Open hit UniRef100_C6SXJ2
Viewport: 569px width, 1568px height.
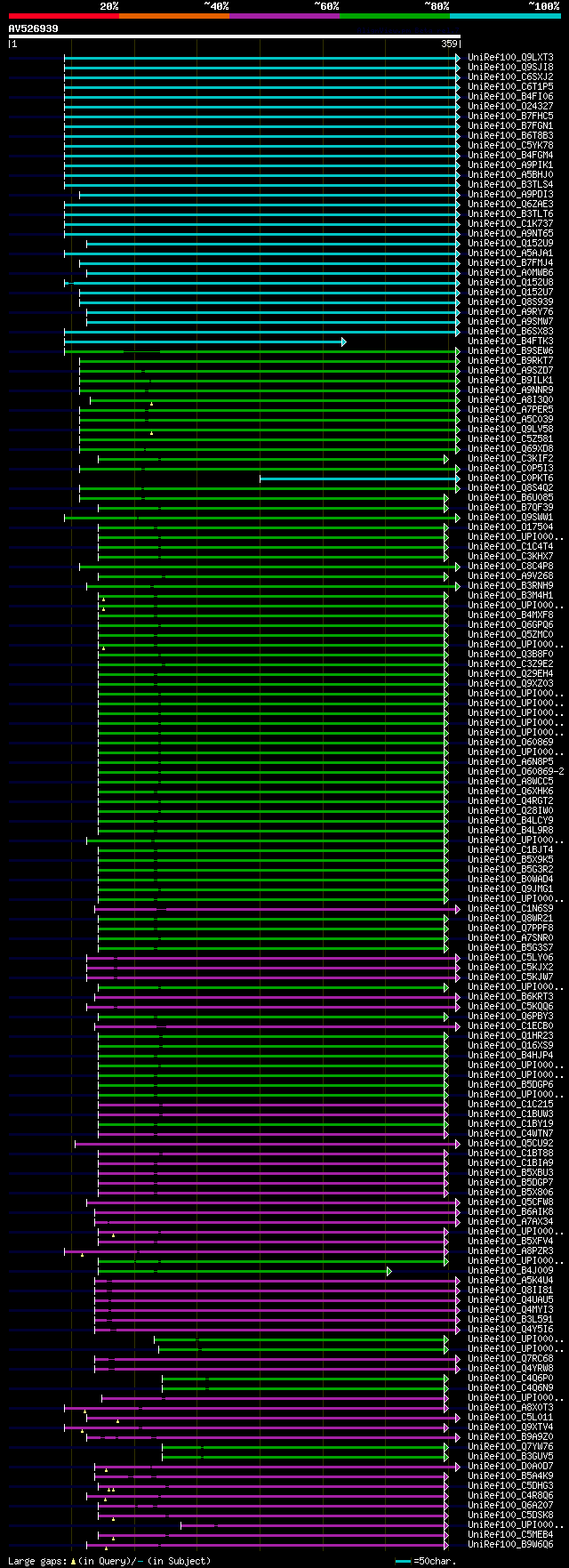click(510, 77)
